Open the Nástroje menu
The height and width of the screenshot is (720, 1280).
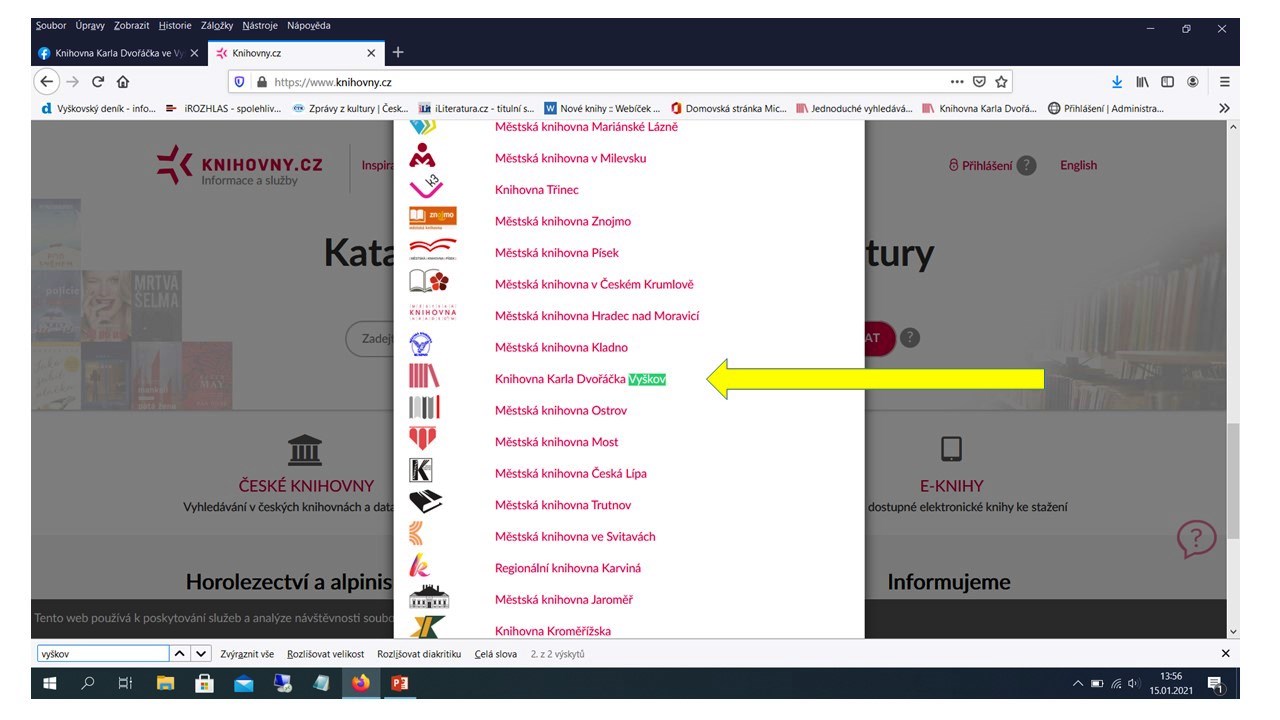261,26
